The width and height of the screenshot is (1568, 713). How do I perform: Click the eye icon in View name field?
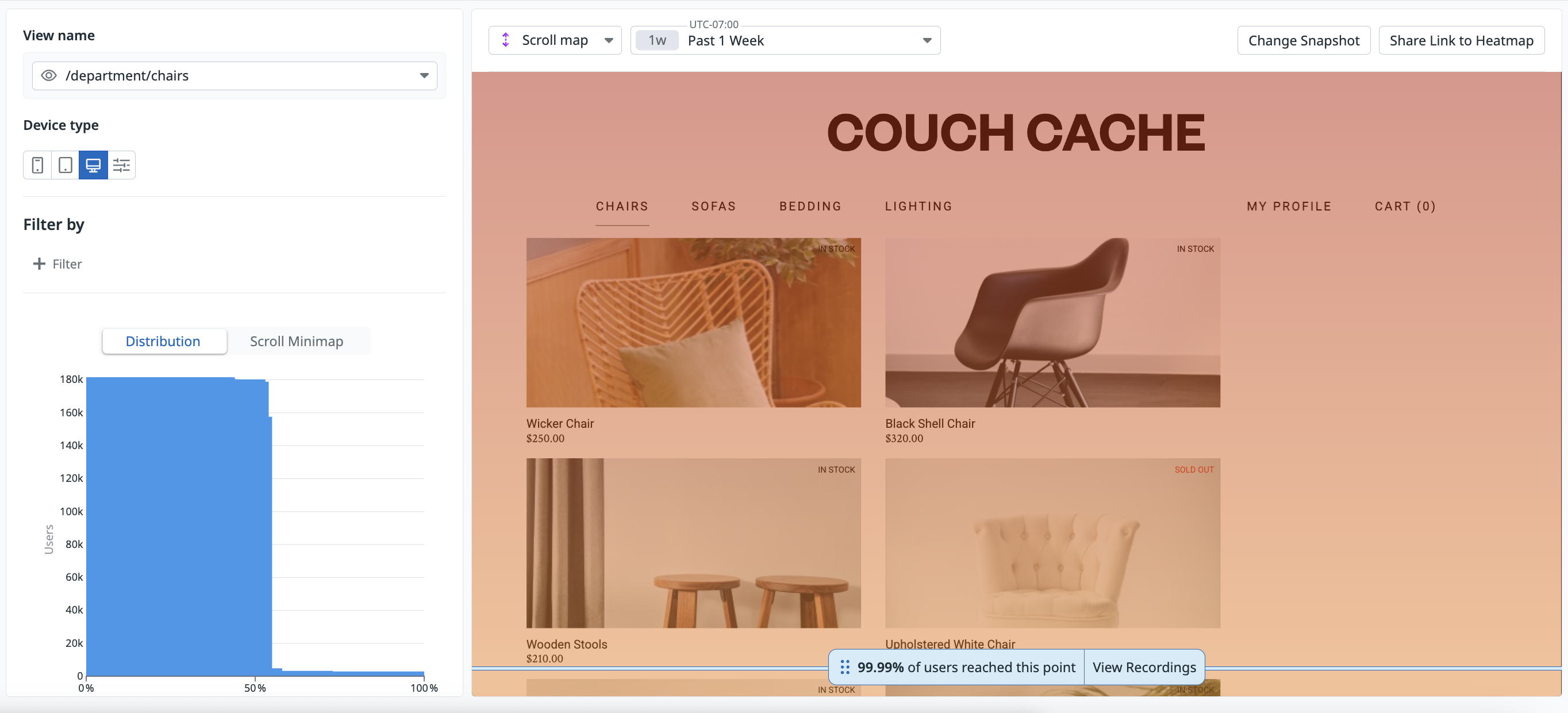pos(49,75)
